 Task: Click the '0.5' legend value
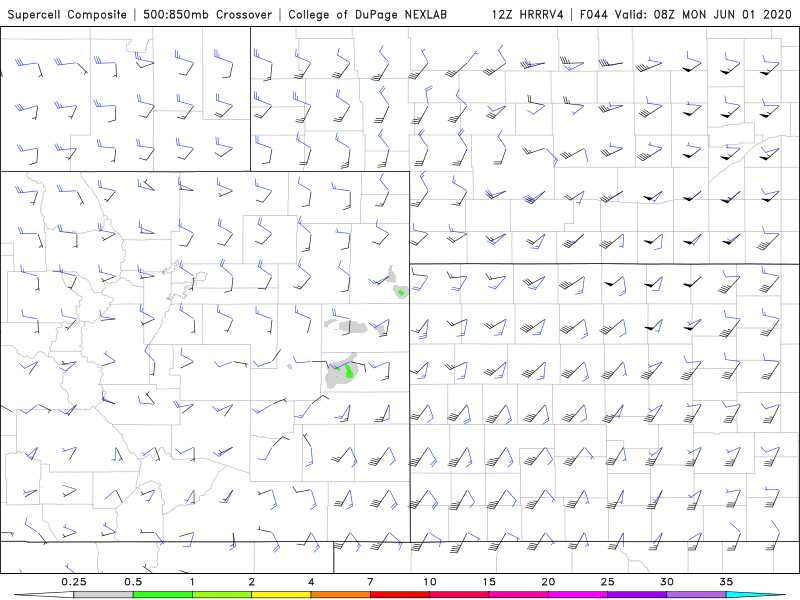coord(133,582)
